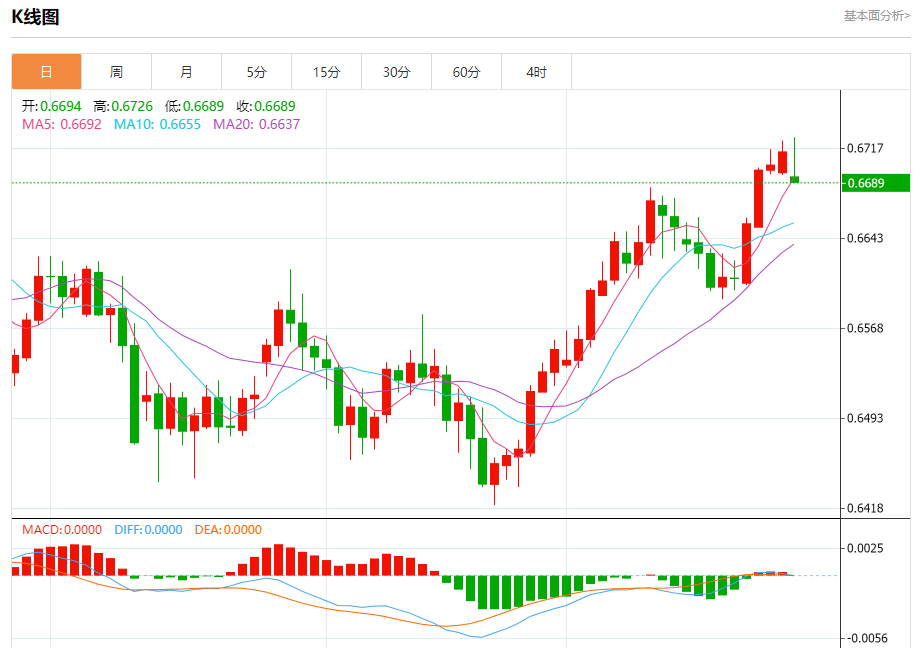The width and height of the screenshot is (917, 648).
Task: Open the 月 monthly chart tab
Action: (186, 72)
